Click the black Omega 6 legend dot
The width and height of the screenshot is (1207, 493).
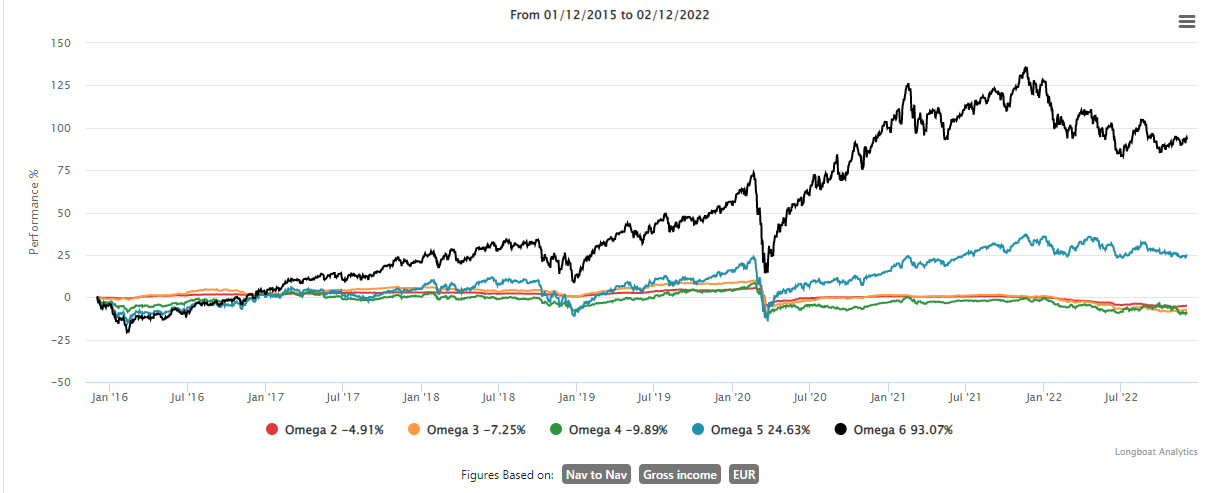[840, 430]
